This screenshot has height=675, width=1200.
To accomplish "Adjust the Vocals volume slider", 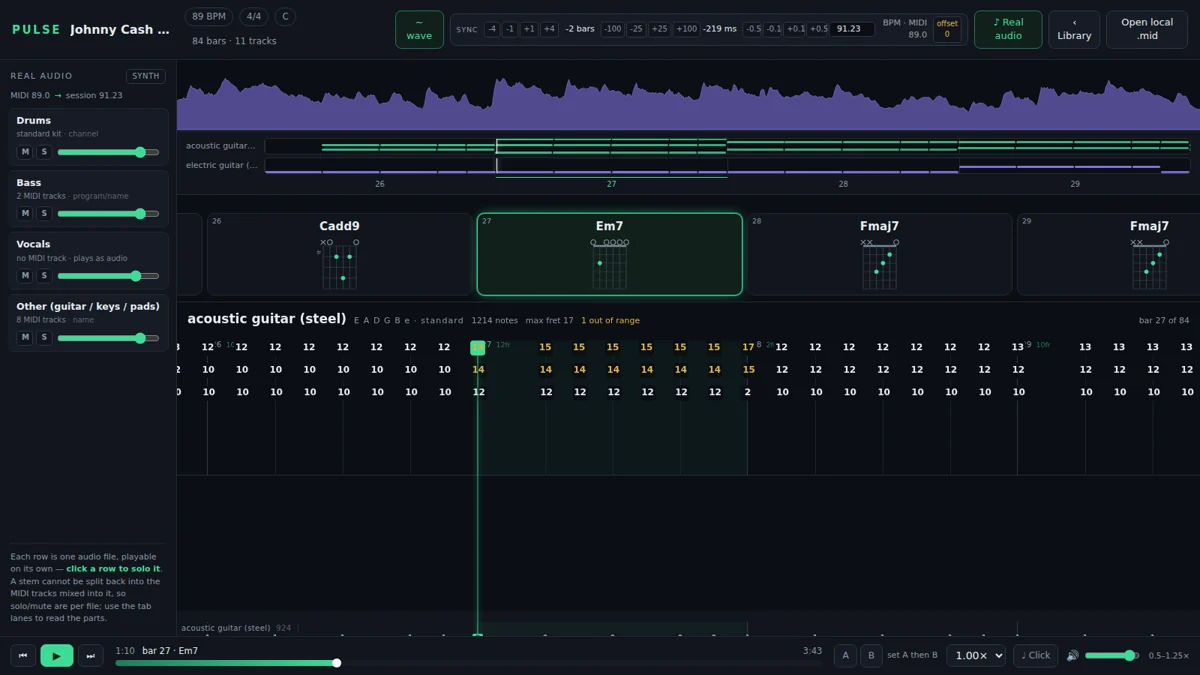I will click(108, 276).
